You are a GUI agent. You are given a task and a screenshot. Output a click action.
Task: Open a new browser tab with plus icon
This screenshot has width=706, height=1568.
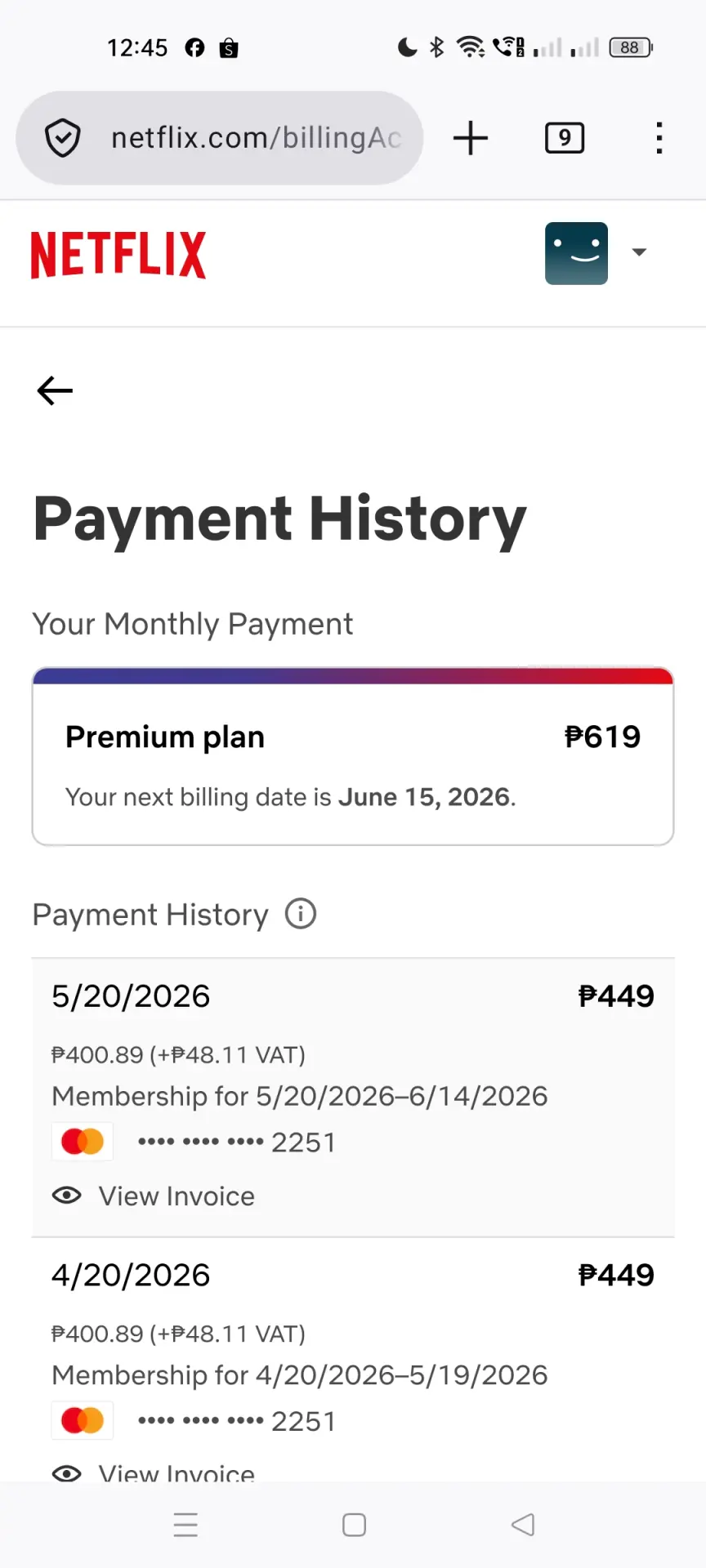pyautogui.click(x=471, y=137)
